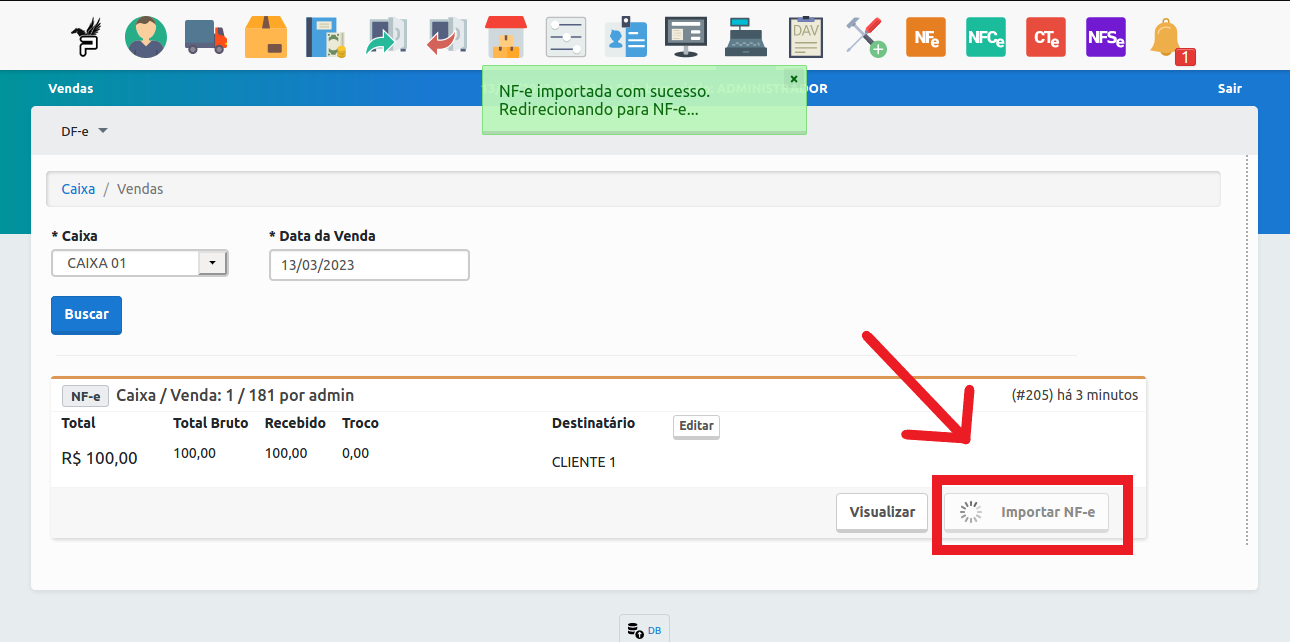
Task: Expand the DF-e dropdown menu
Action: point(84,131)
